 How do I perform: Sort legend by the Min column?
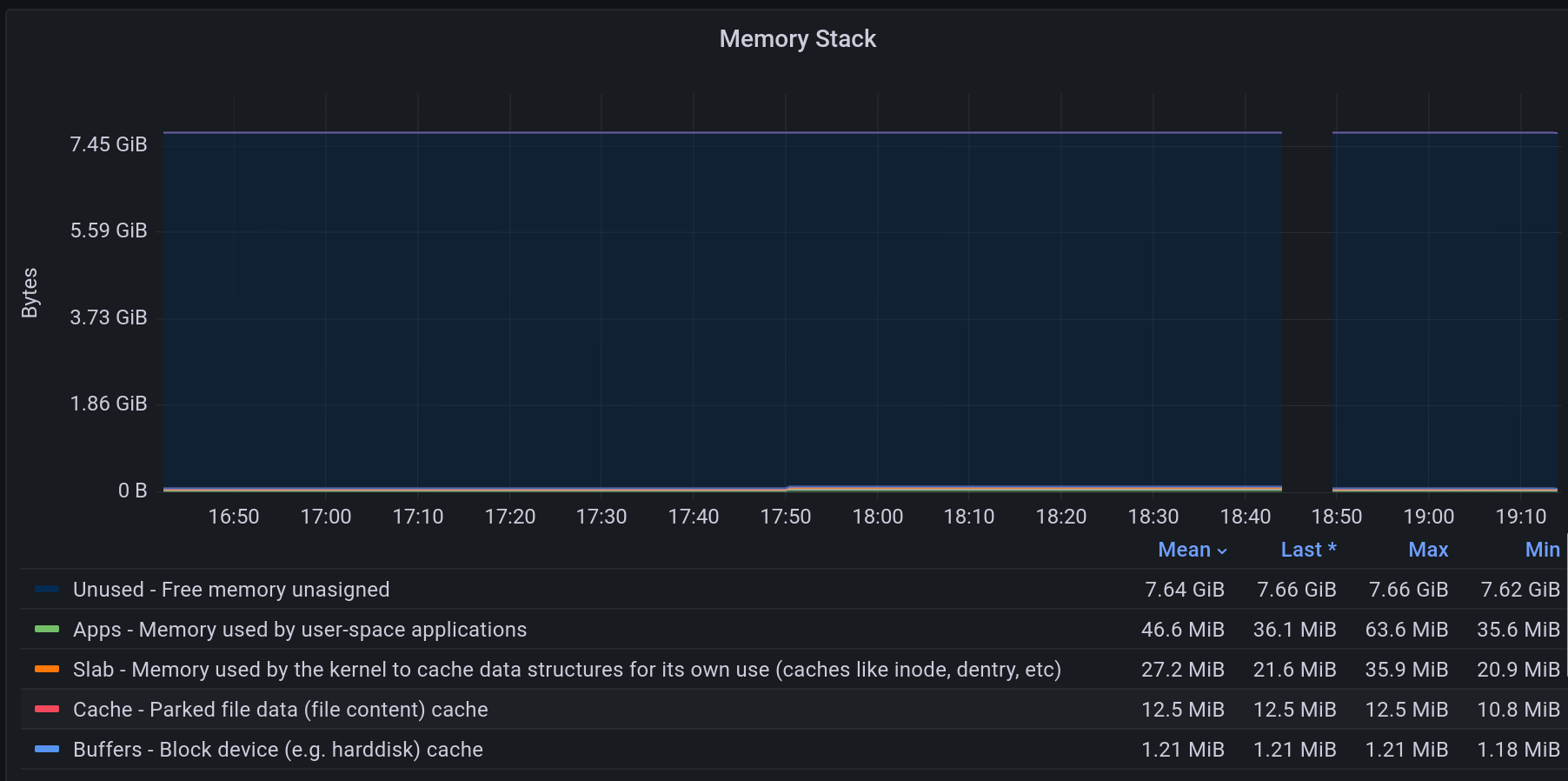click(1542, 550)
